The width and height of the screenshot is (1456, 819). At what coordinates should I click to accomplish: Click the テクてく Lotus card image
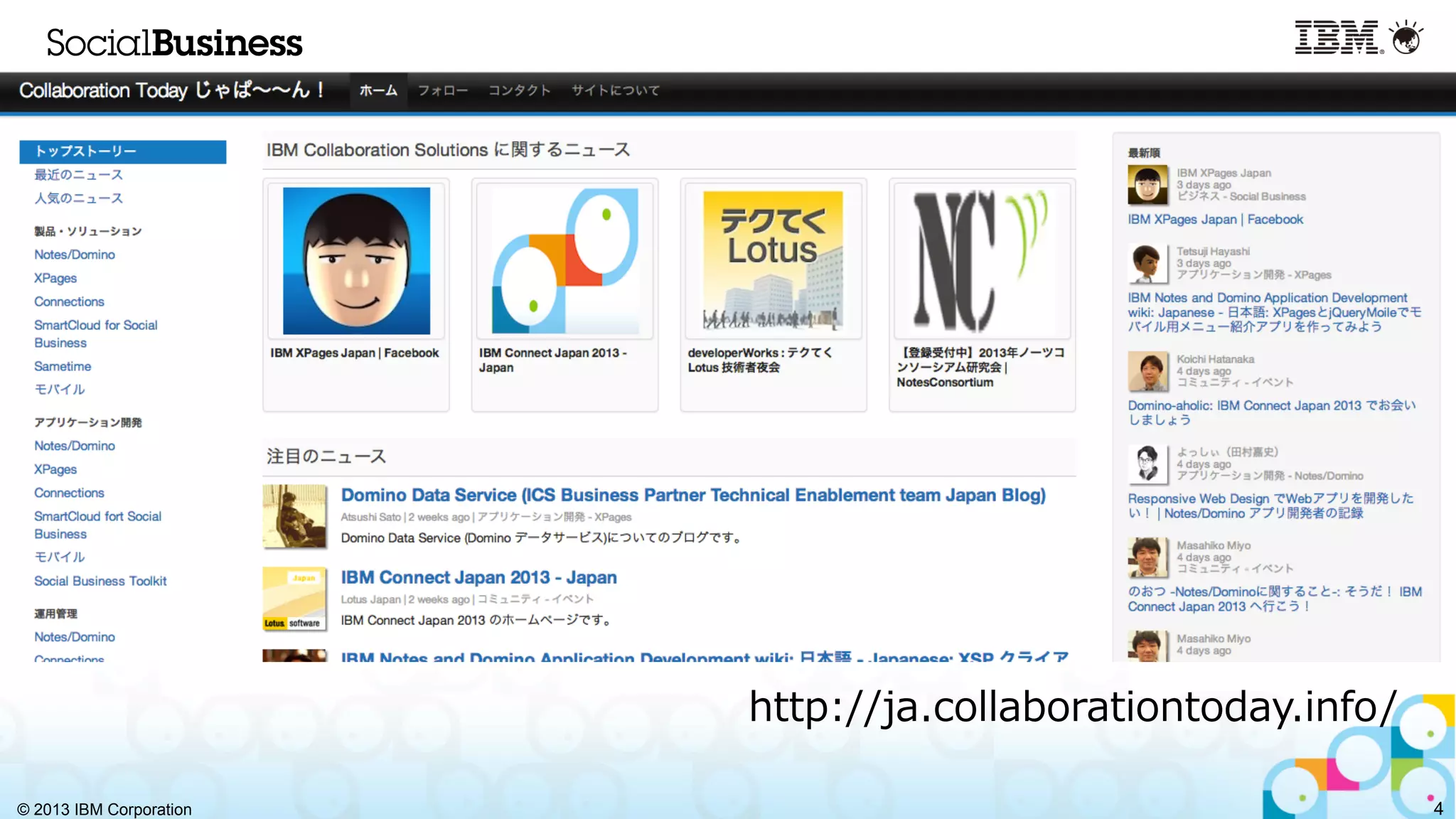(x=773, y=261)
